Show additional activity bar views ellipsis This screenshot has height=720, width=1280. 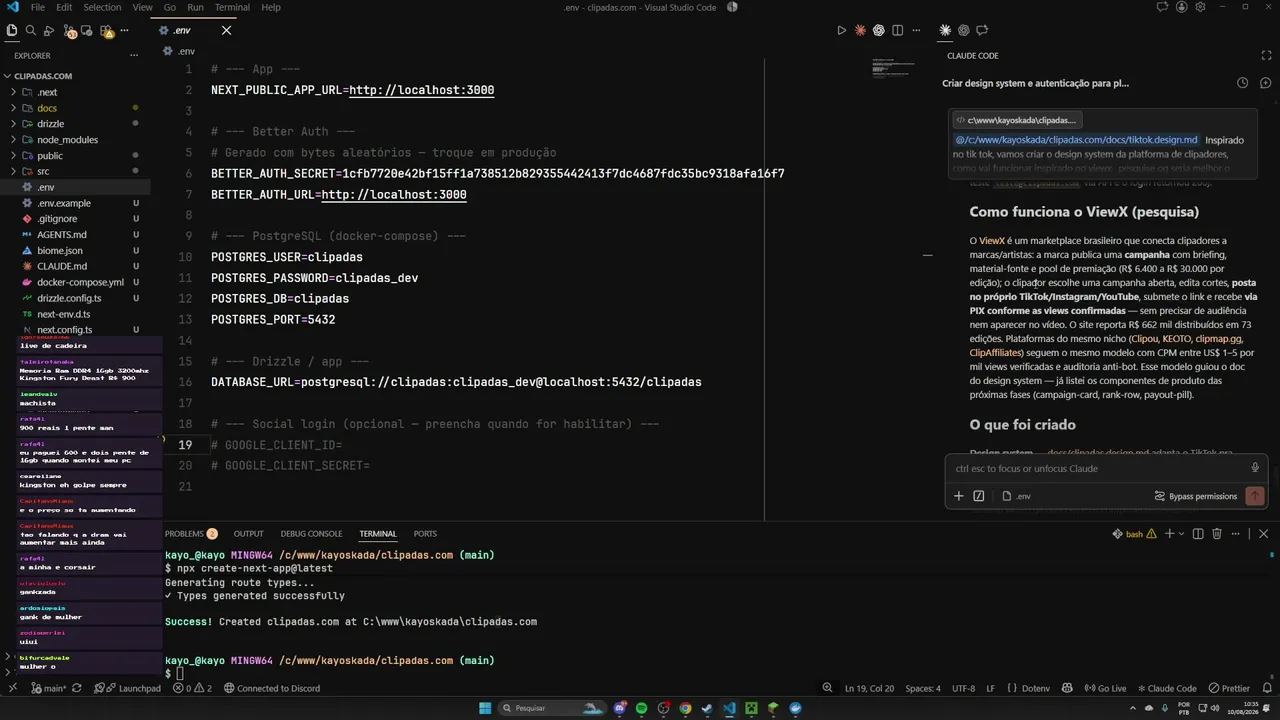(x=124, y=31)
